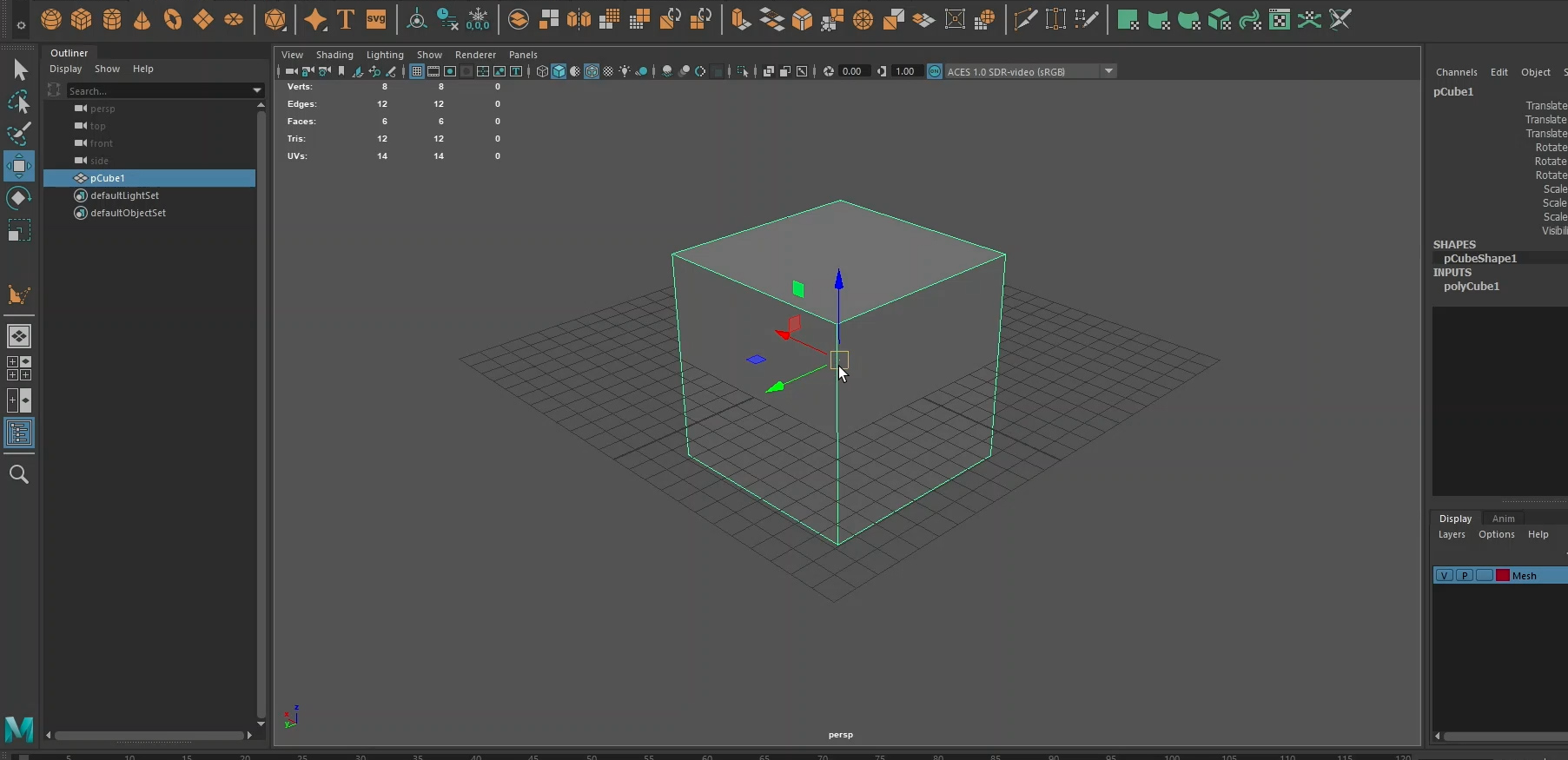Select the Rotate tool in toolbox
This screenshot has width=1568, height=760.
(x=18, y=198)
